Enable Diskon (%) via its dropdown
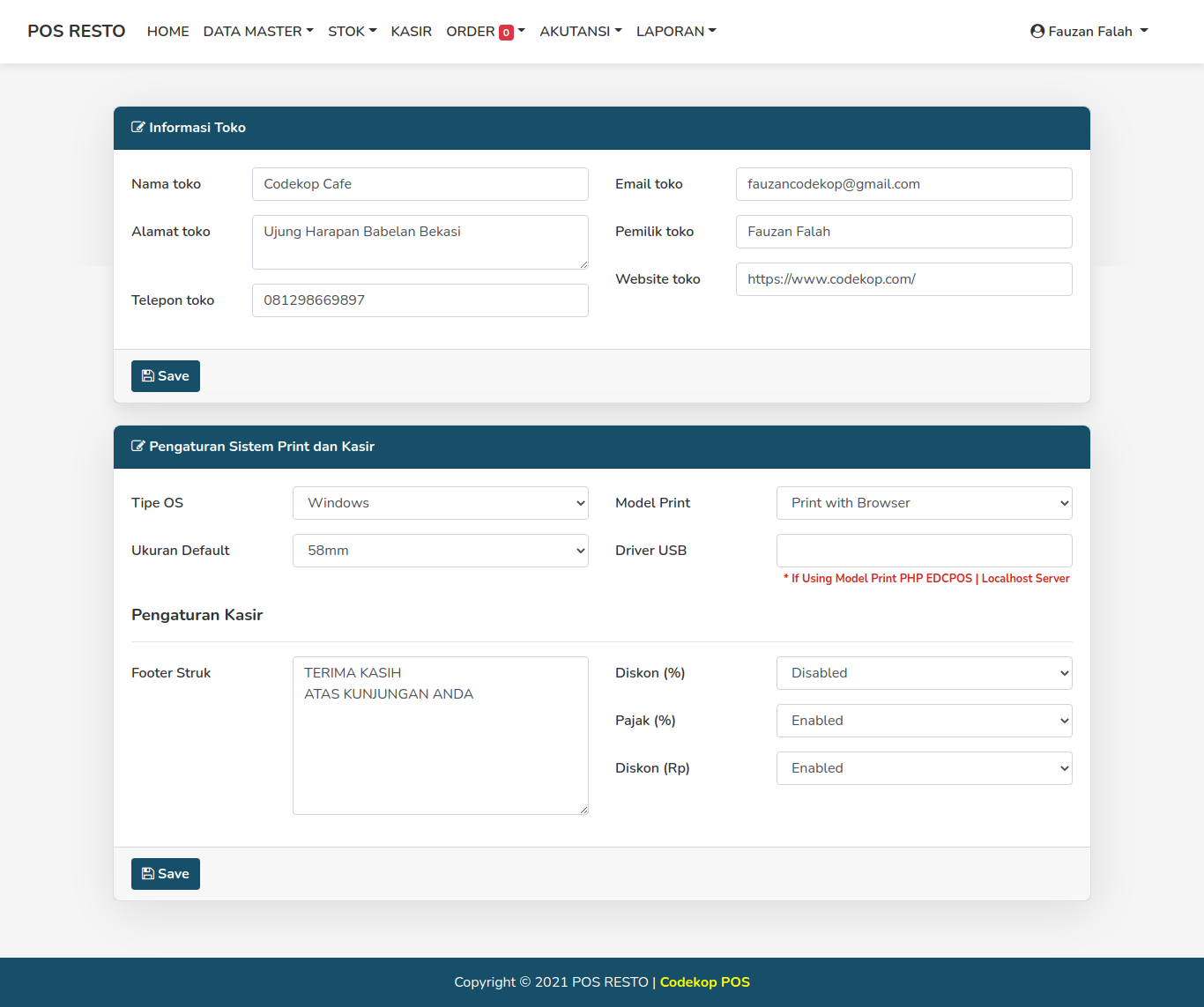The width and height of the screenshot is (1204, 1007). point(923,672)
